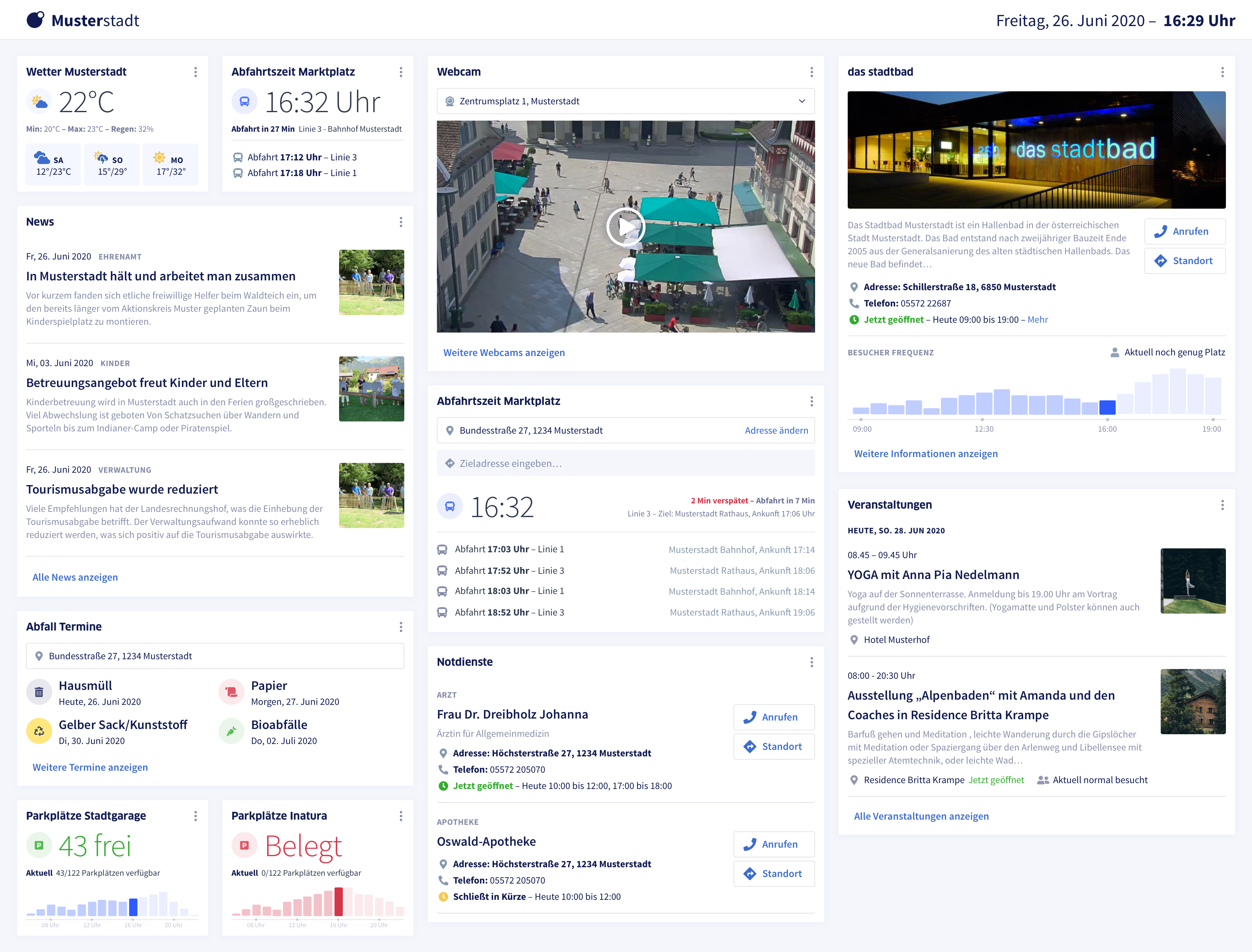The image size is (1252, 952).
Task: Open Alle News anzeigen link
Action: coord(75,577)
